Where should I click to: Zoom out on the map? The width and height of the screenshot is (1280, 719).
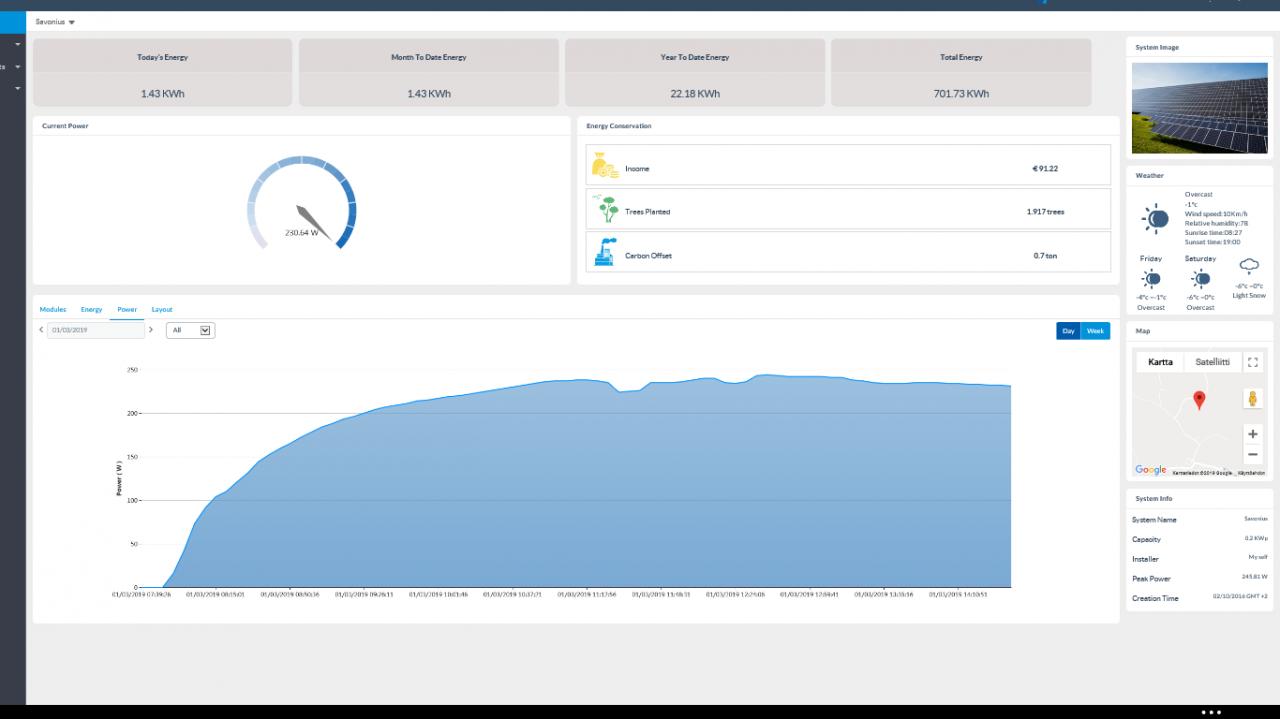coord(1253,455)
